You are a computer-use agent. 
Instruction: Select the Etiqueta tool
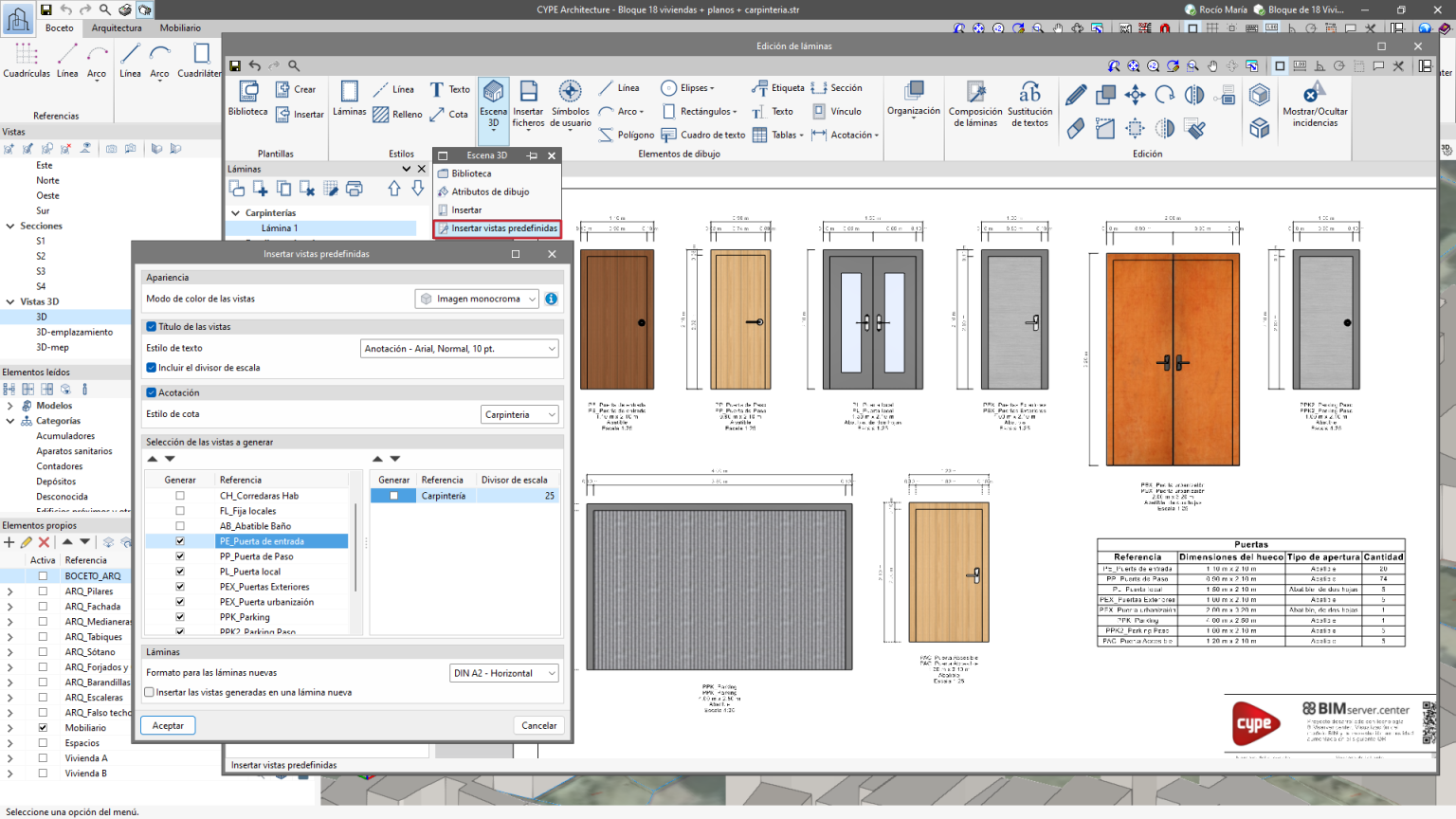pos(778,88)
